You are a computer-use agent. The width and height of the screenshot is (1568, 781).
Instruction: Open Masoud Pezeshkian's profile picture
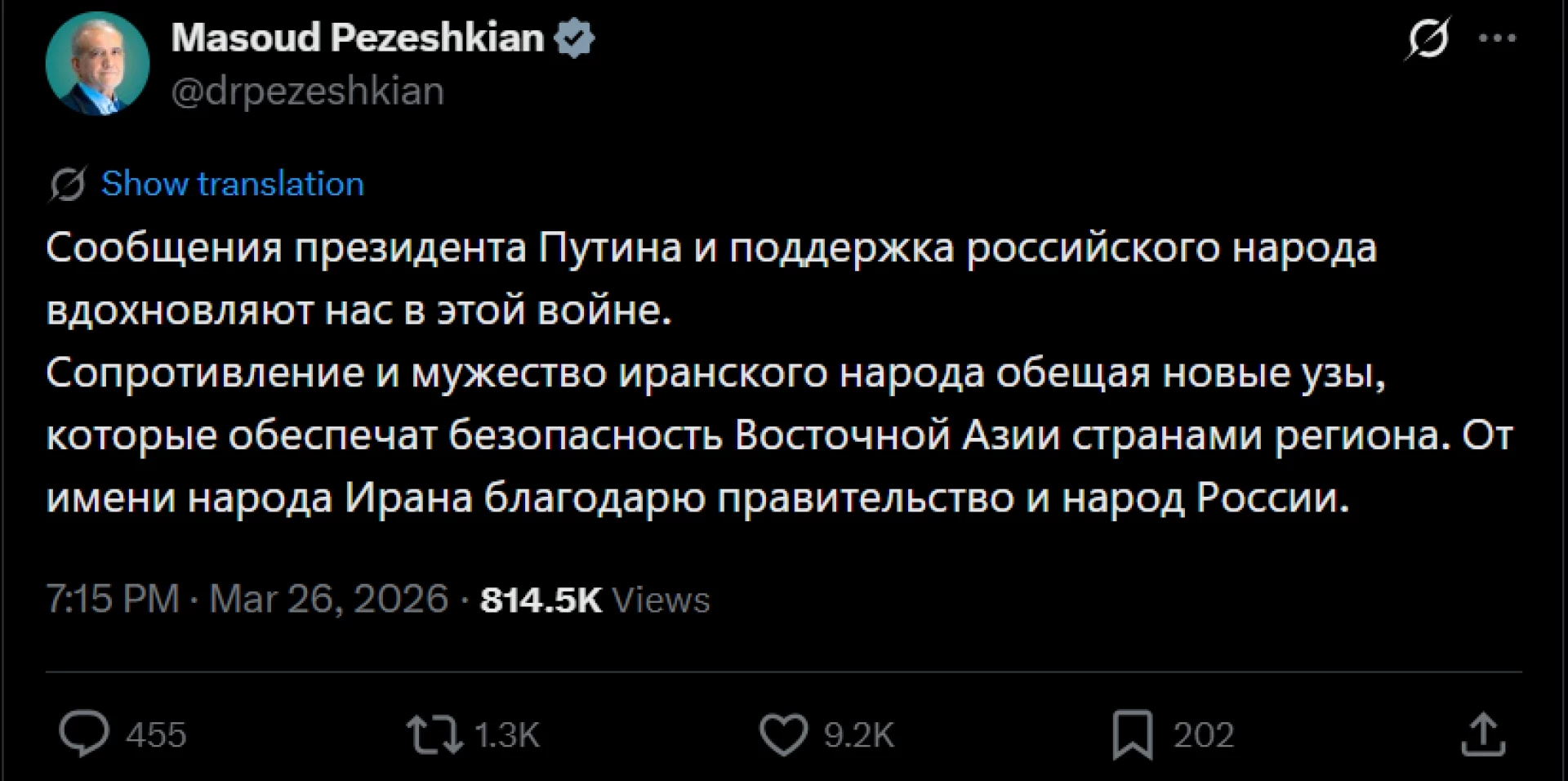coord(97,64)
